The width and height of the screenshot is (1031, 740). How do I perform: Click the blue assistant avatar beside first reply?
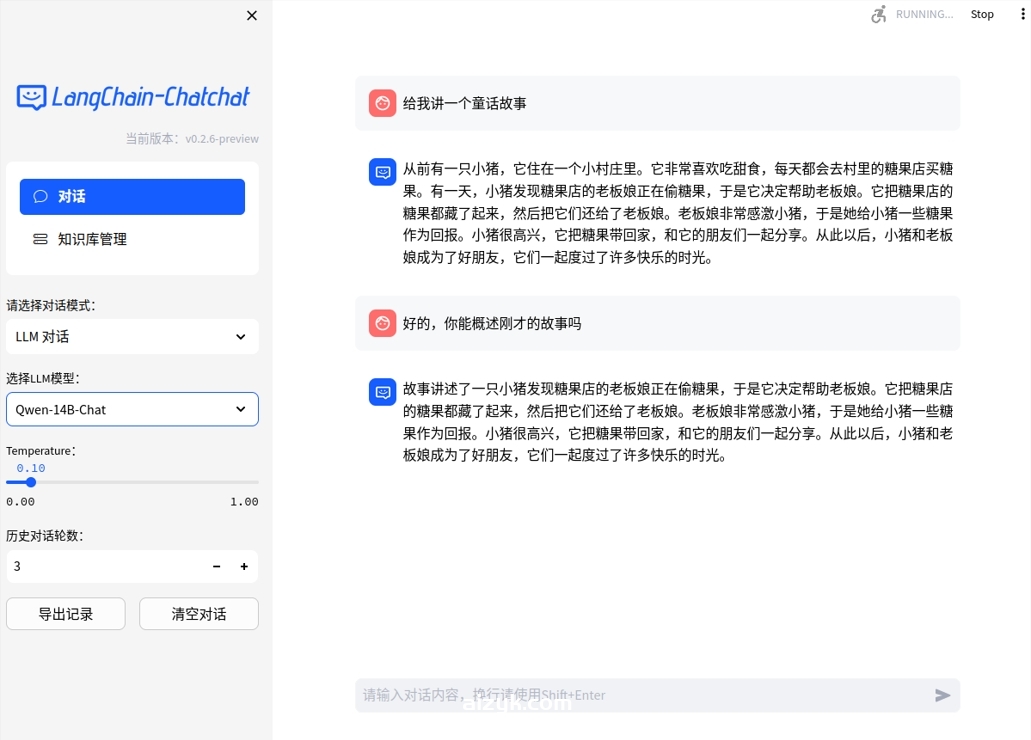pos(382,171)
